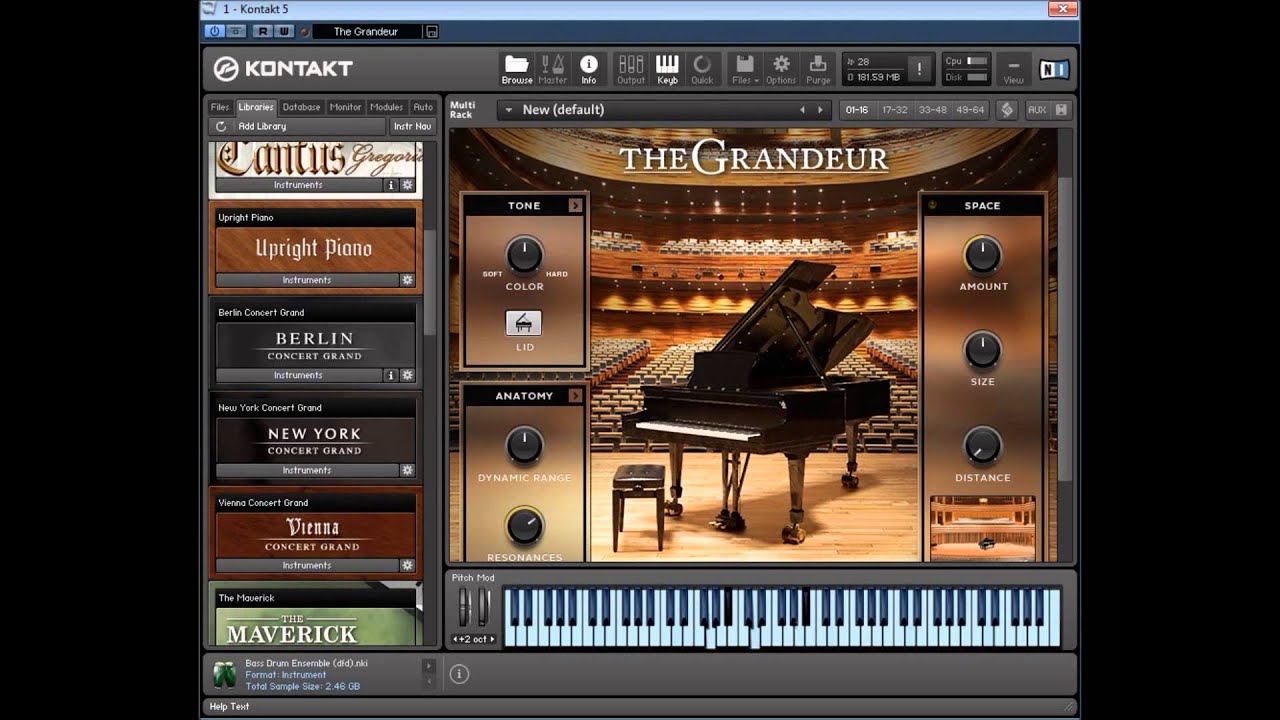The height and width of the screenshot is (720, 1280).
Task: Switch to the Libraries tab
Action: tap(256, 107)
